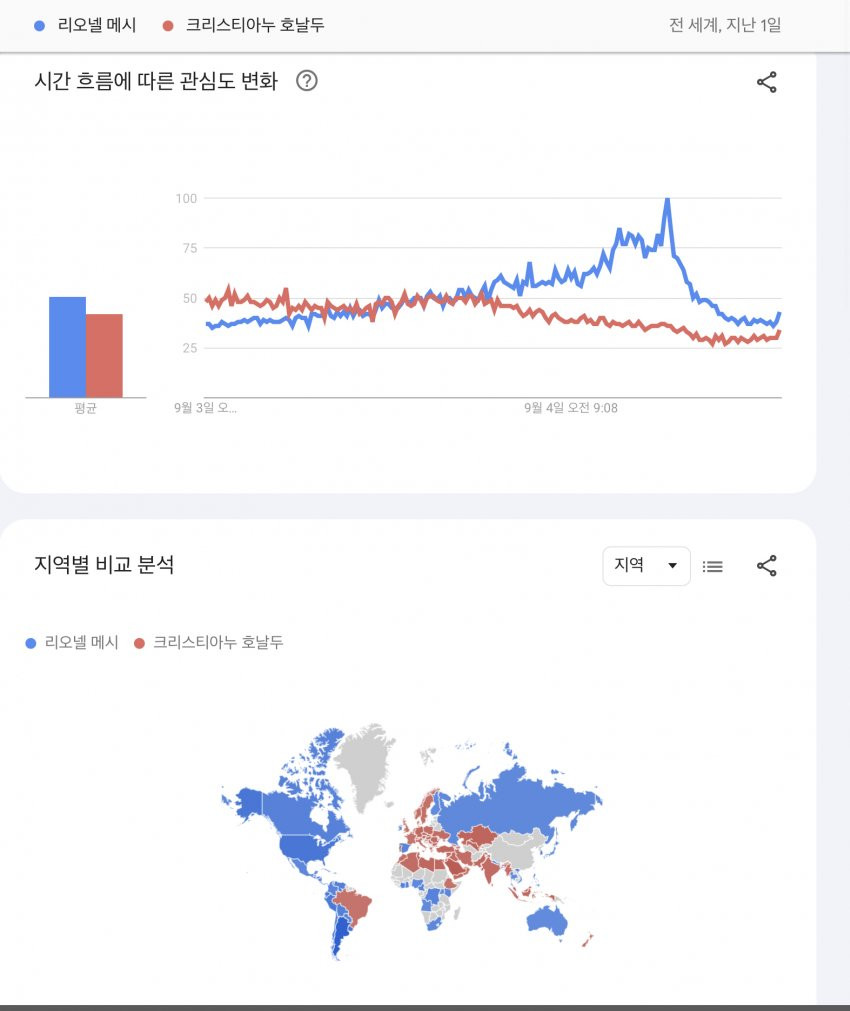The height and width of the screenshot is (1011, 850).
Task: Click red average bar for Ronaldo
Action: pyautogui.click(x=104, y=355)
